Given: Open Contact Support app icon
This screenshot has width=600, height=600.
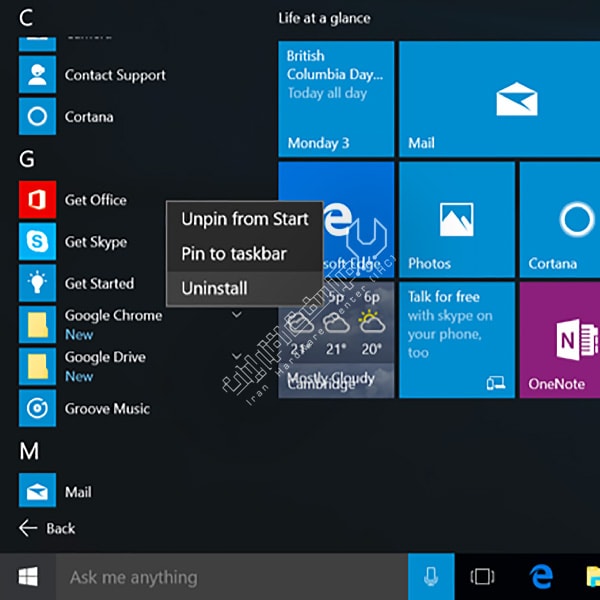Looking at the screenshot, I should [x=37, y=74].
